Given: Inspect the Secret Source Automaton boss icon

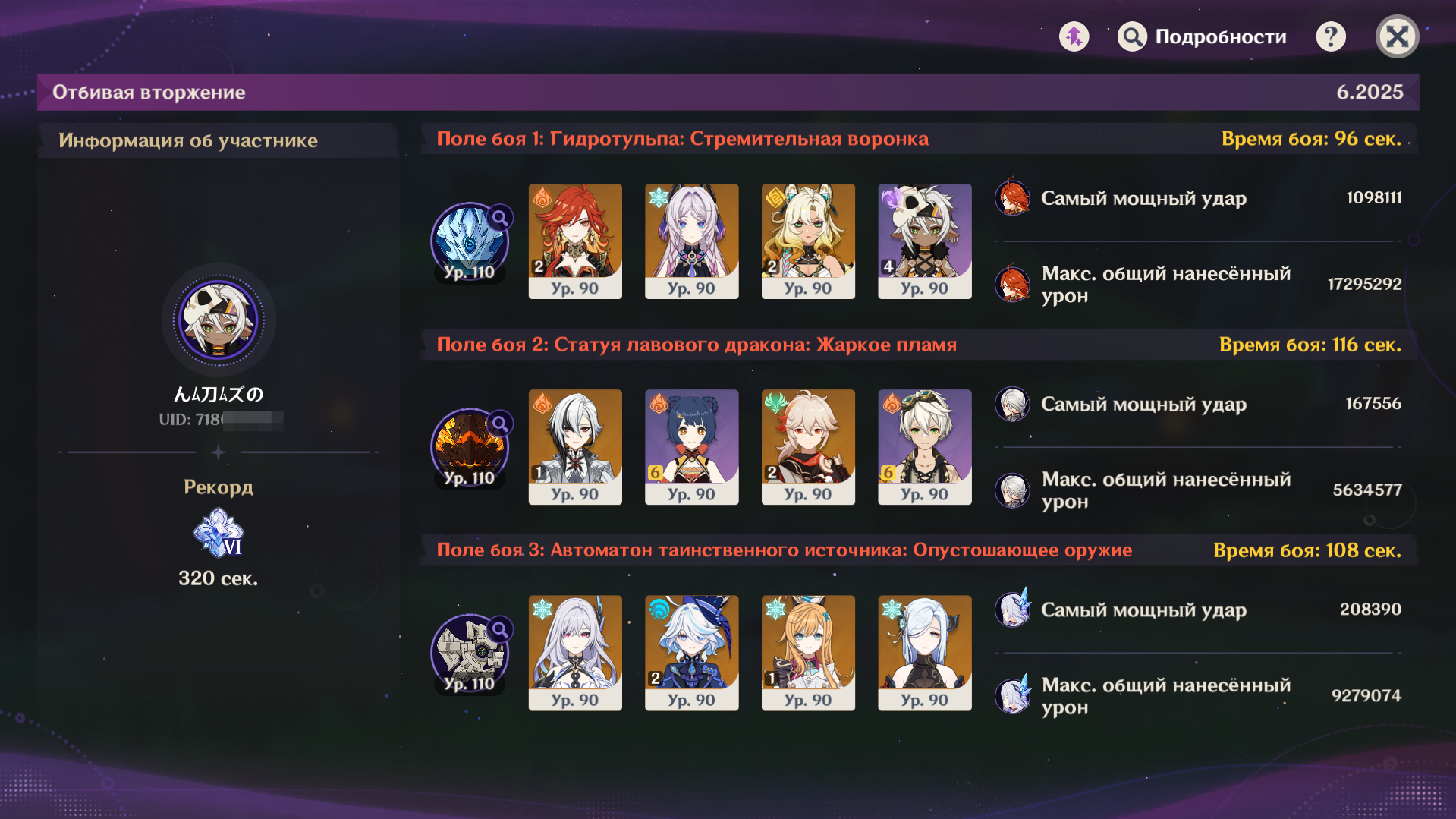Looking at the screenshot, I should pyautogui.click(x=470, y=653).
